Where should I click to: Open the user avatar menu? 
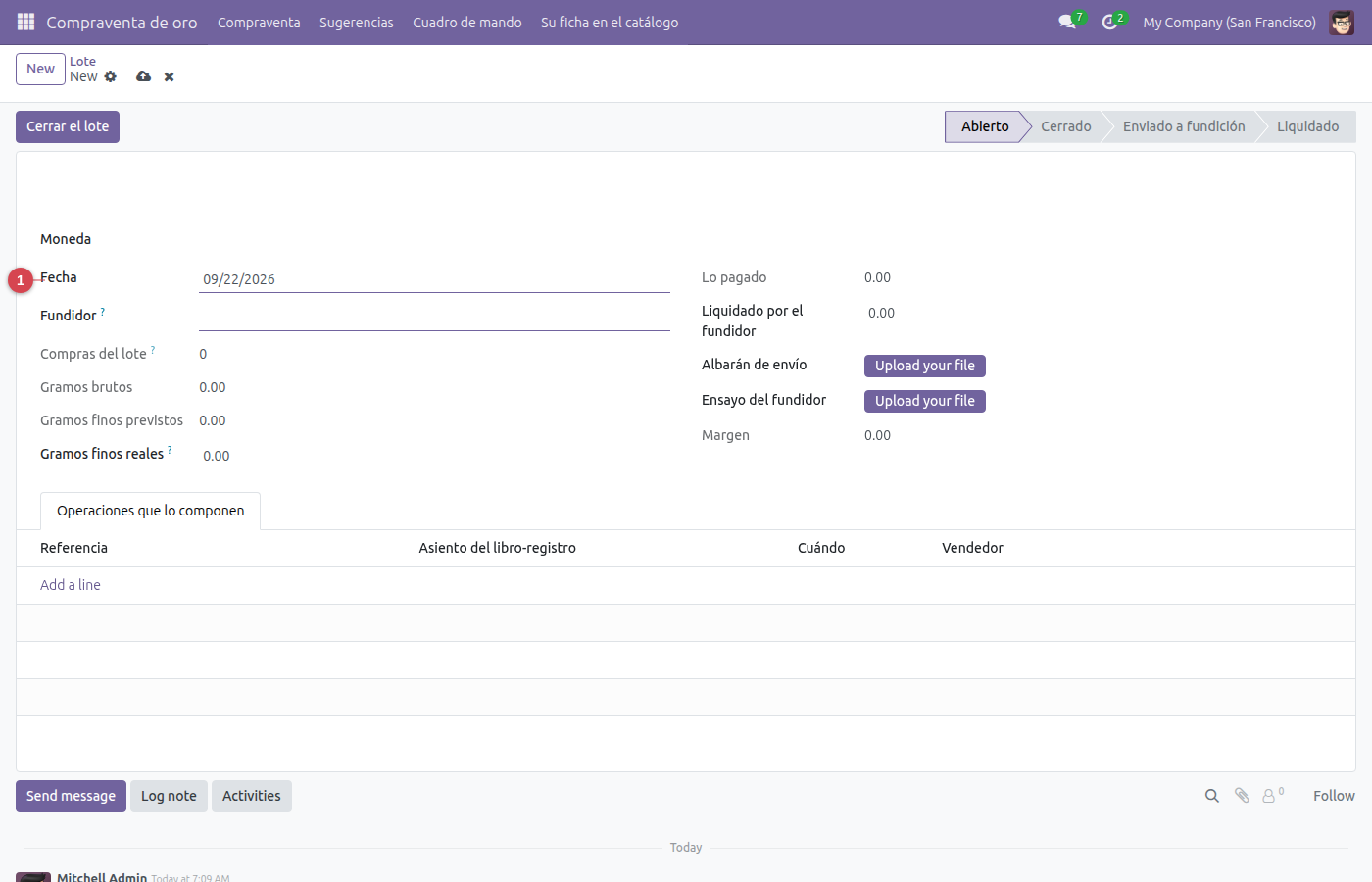[1342, 22]
